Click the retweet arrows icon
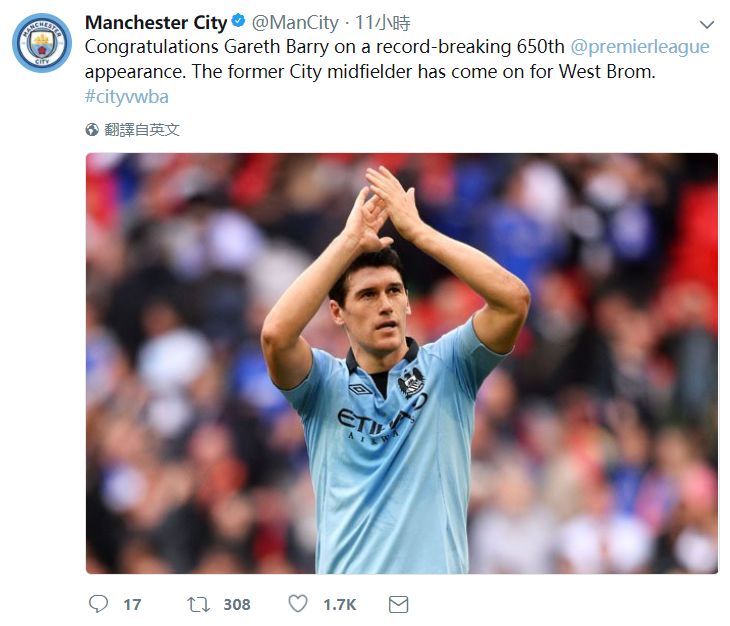The image size is (730, 626). click(198, 604)
